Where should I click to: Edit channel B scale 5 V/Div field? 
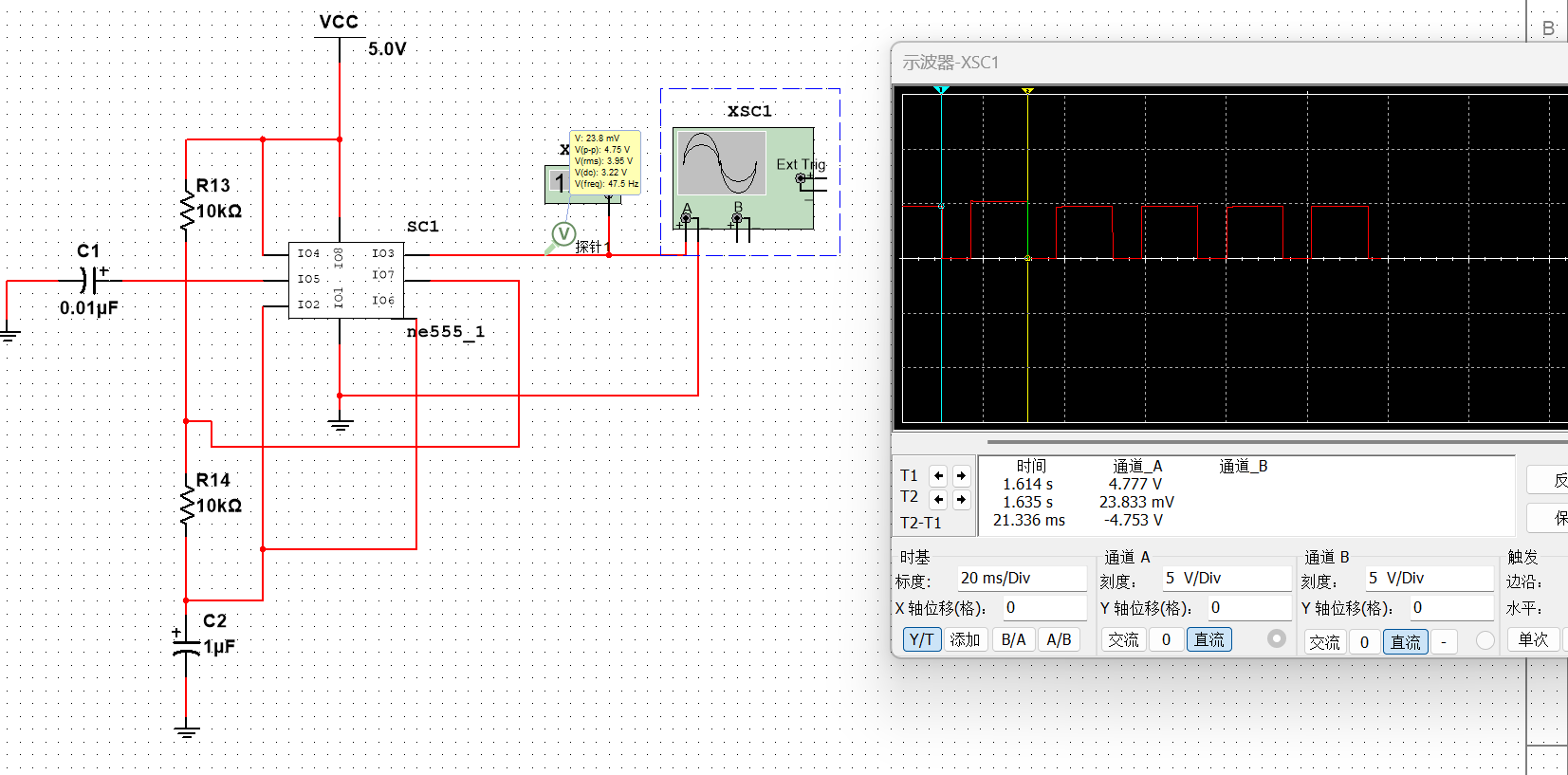tap(1430, 579)
